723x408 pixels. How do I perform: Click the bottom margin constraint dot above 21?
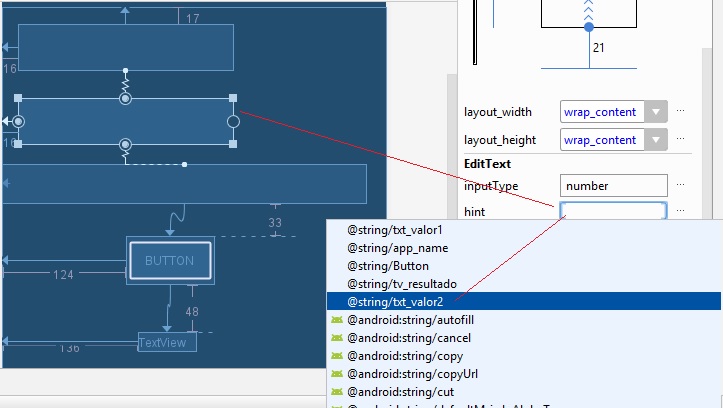(588, 28)
